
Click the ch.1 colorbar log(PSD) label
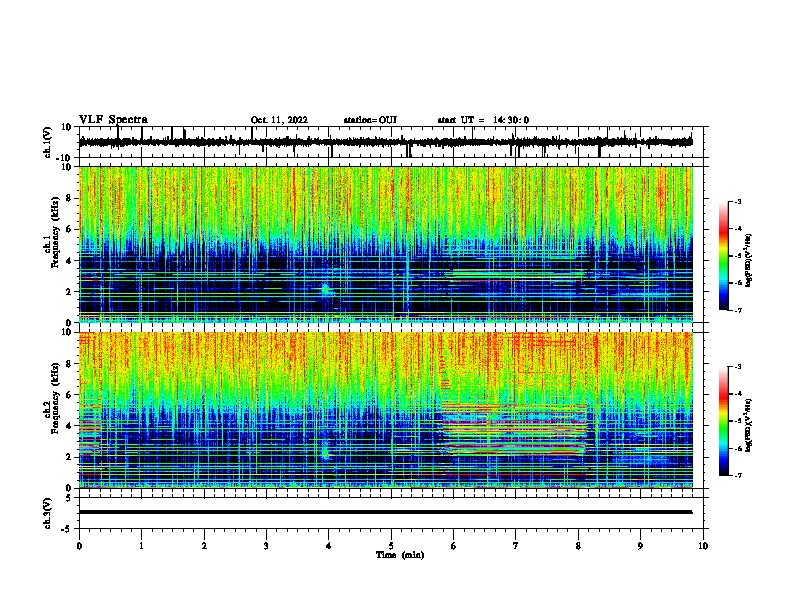pos(748,261)
